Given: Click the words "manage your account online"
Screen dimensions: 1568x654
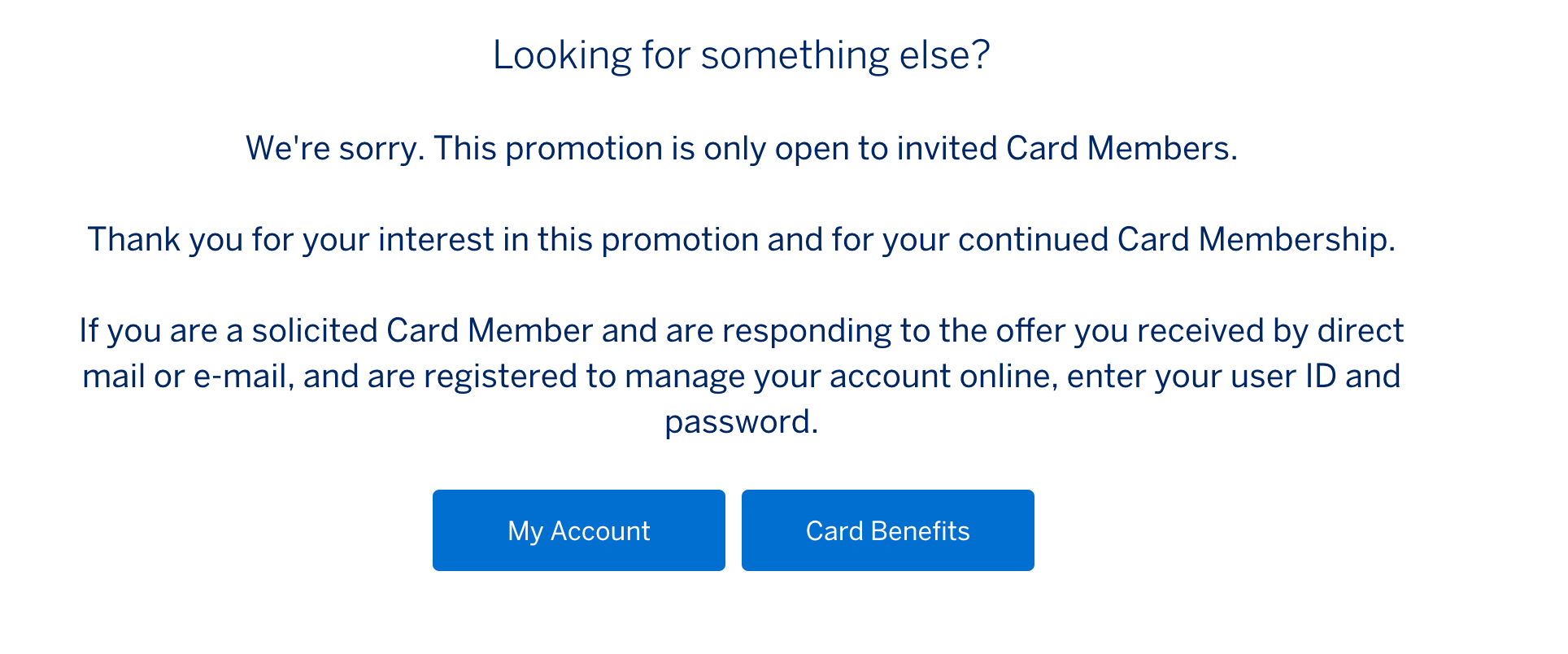Looking at the screenshot, I should (x=841, y=376).
